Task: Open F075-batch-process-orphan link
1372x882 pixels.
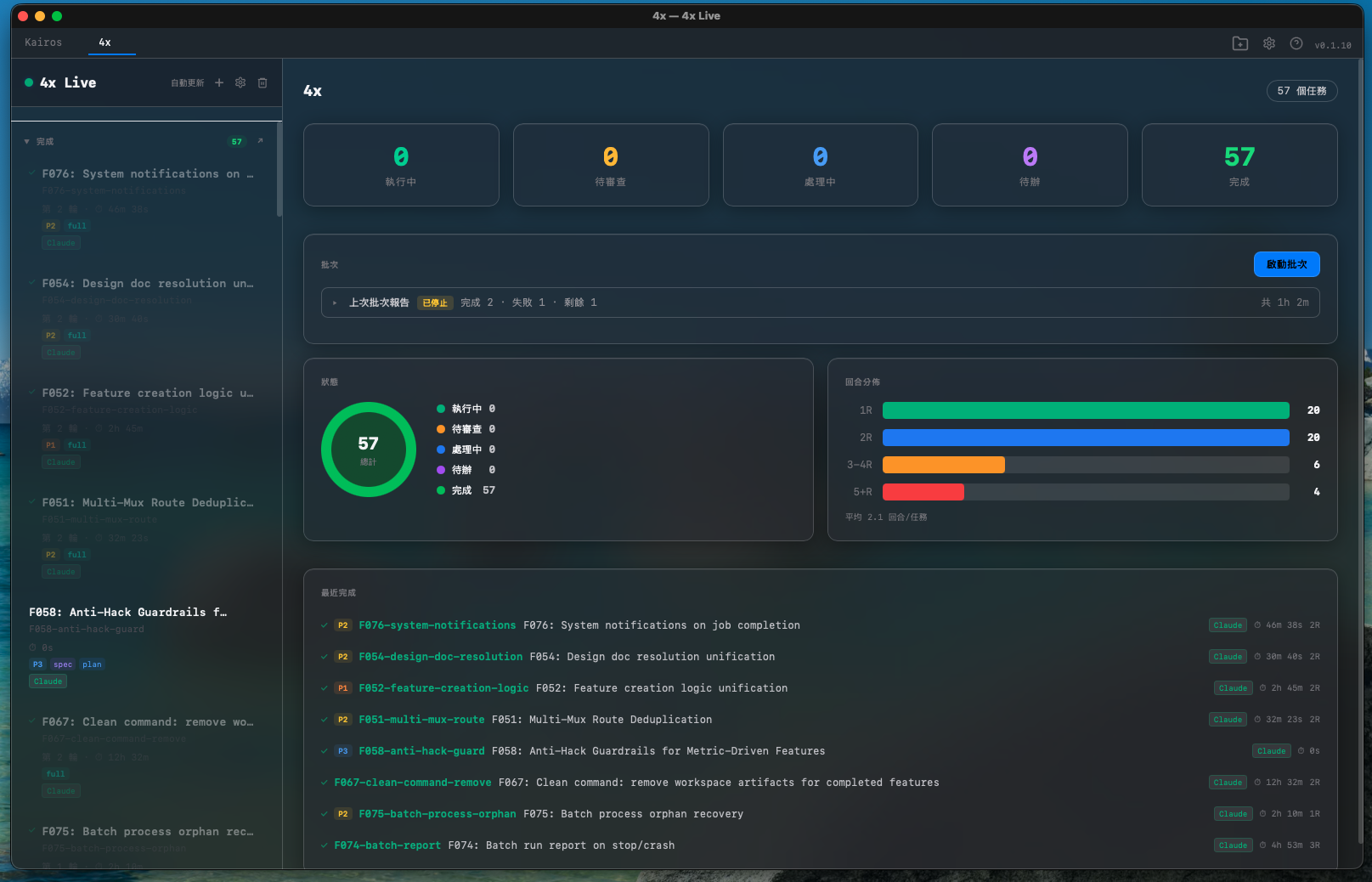Action: pos(438,814)
